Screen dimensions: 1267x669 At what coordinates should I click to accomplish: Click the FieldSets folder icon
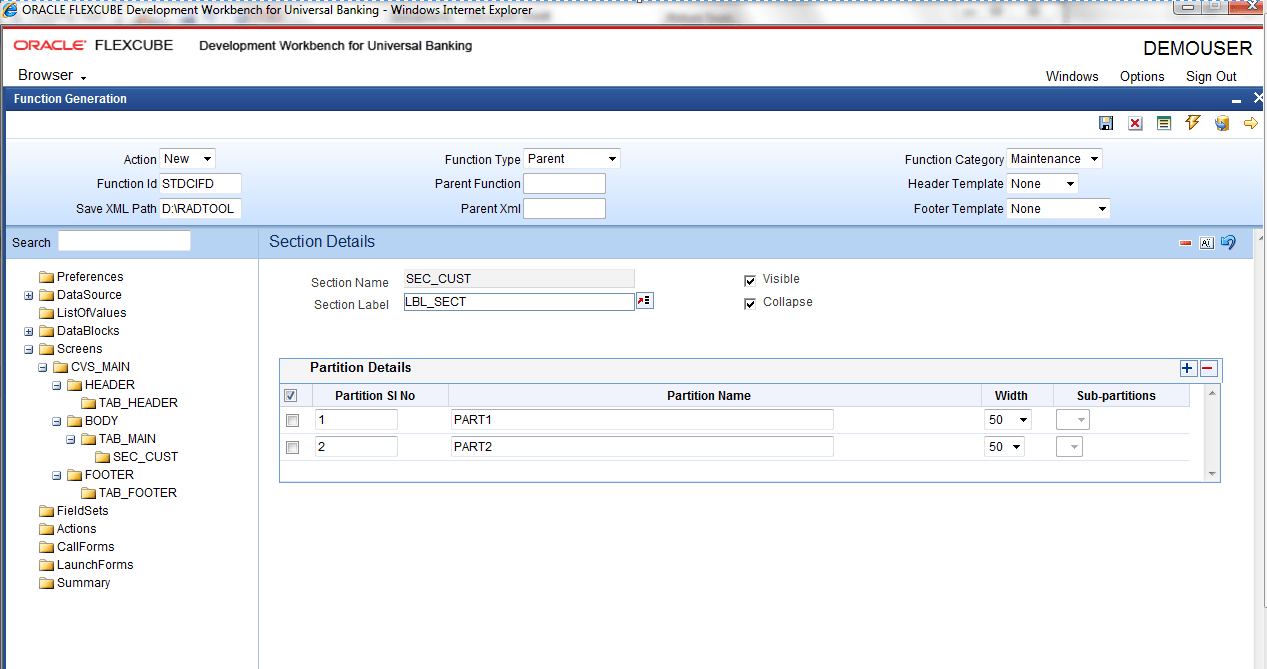point(46,511)
